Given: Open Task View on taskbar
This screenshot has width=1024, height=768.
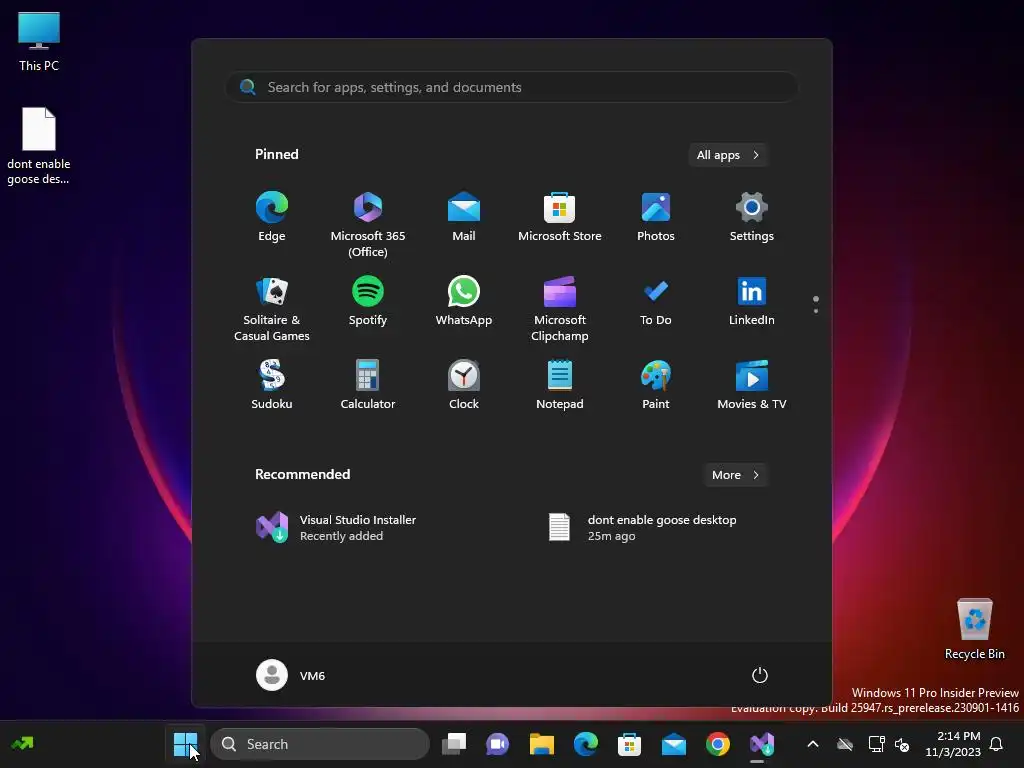Looking at the screenshot, I should (x=454, y=744).
